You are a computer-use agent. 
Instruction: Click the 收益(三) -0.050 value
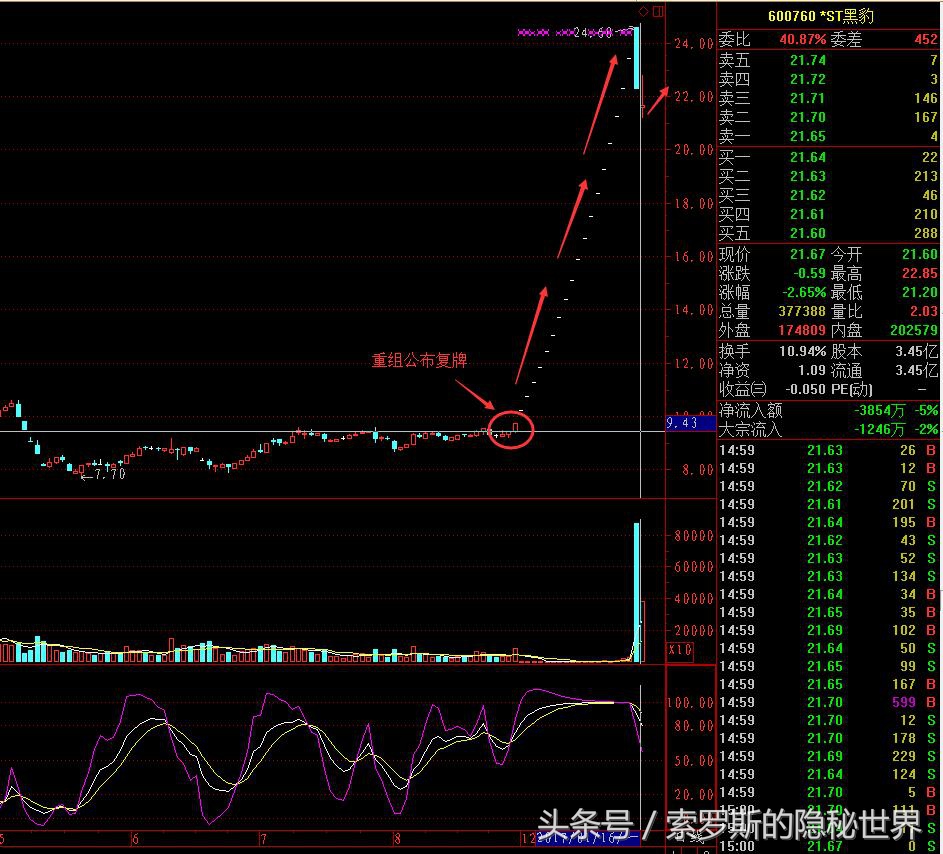(x=806, y=389)
